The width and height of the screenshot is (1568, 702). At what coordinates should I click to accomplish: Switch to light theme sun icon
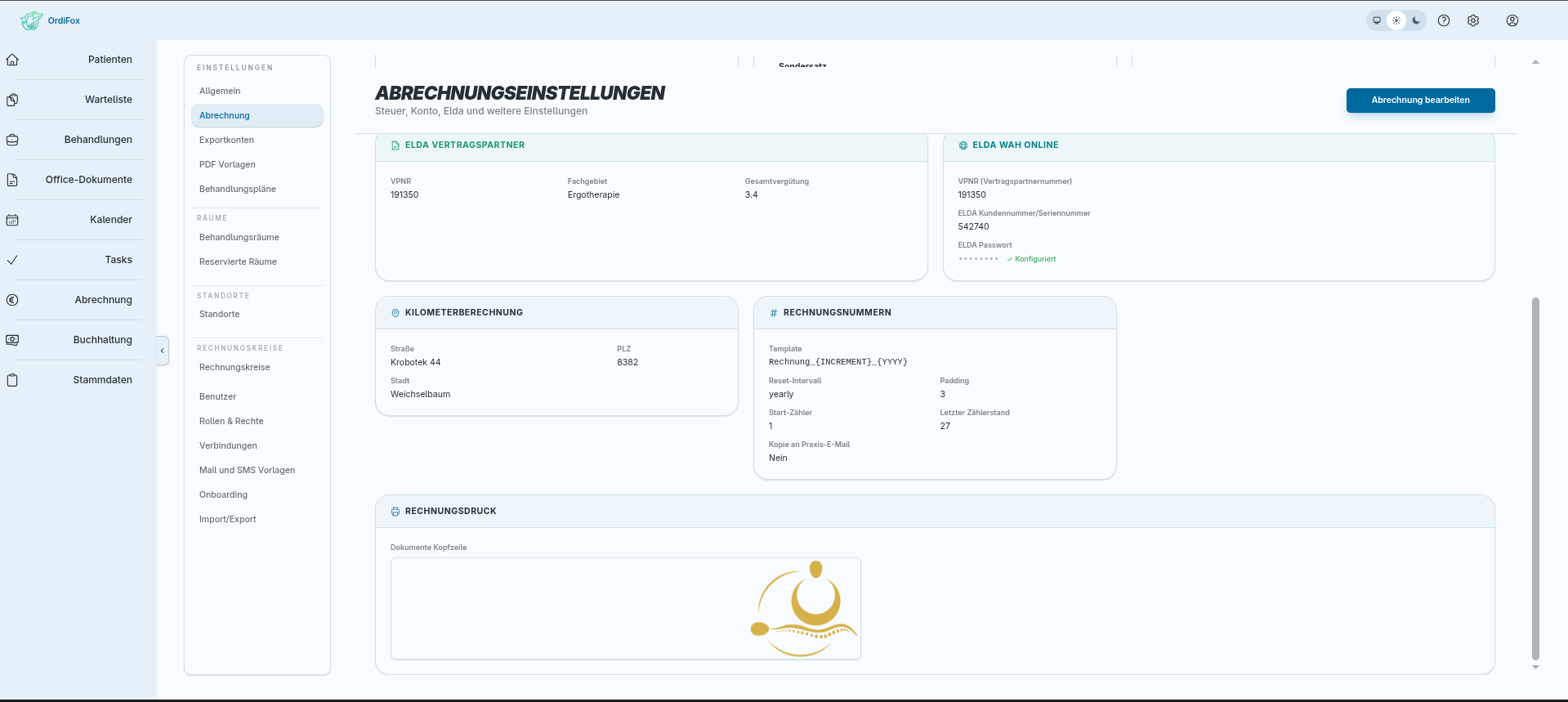[1396, 20]
